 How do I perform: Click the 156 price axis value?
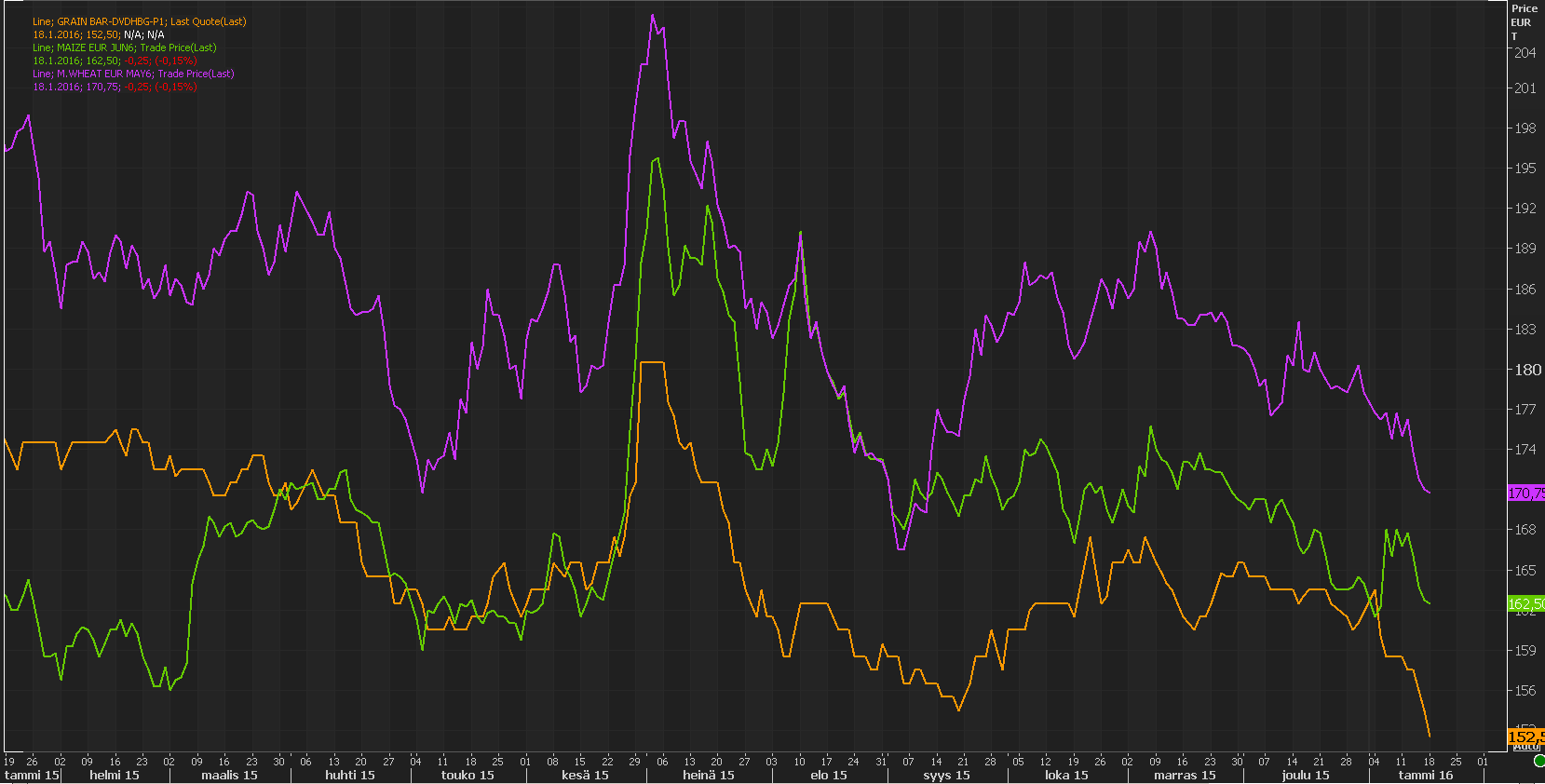[x=1525, y=691]
